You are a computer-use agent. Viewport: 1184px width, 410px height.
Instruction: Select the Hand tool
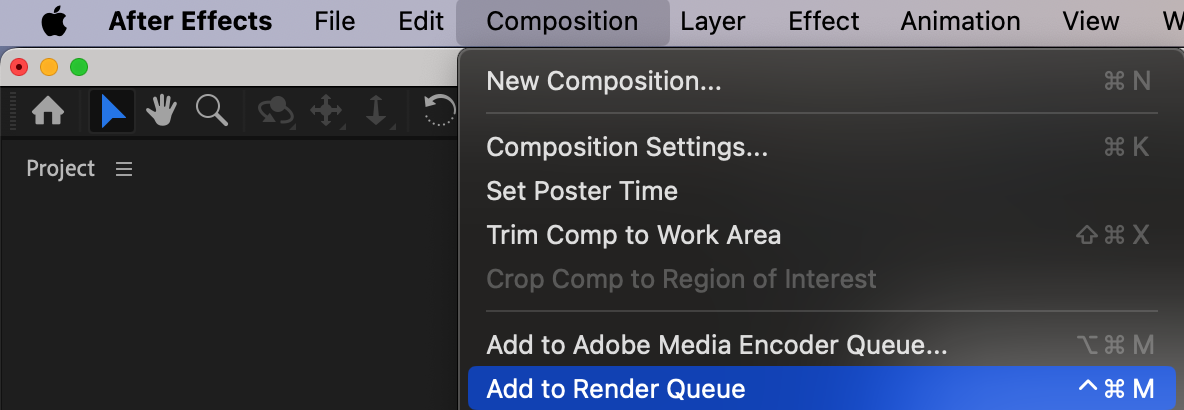(161, 111)
